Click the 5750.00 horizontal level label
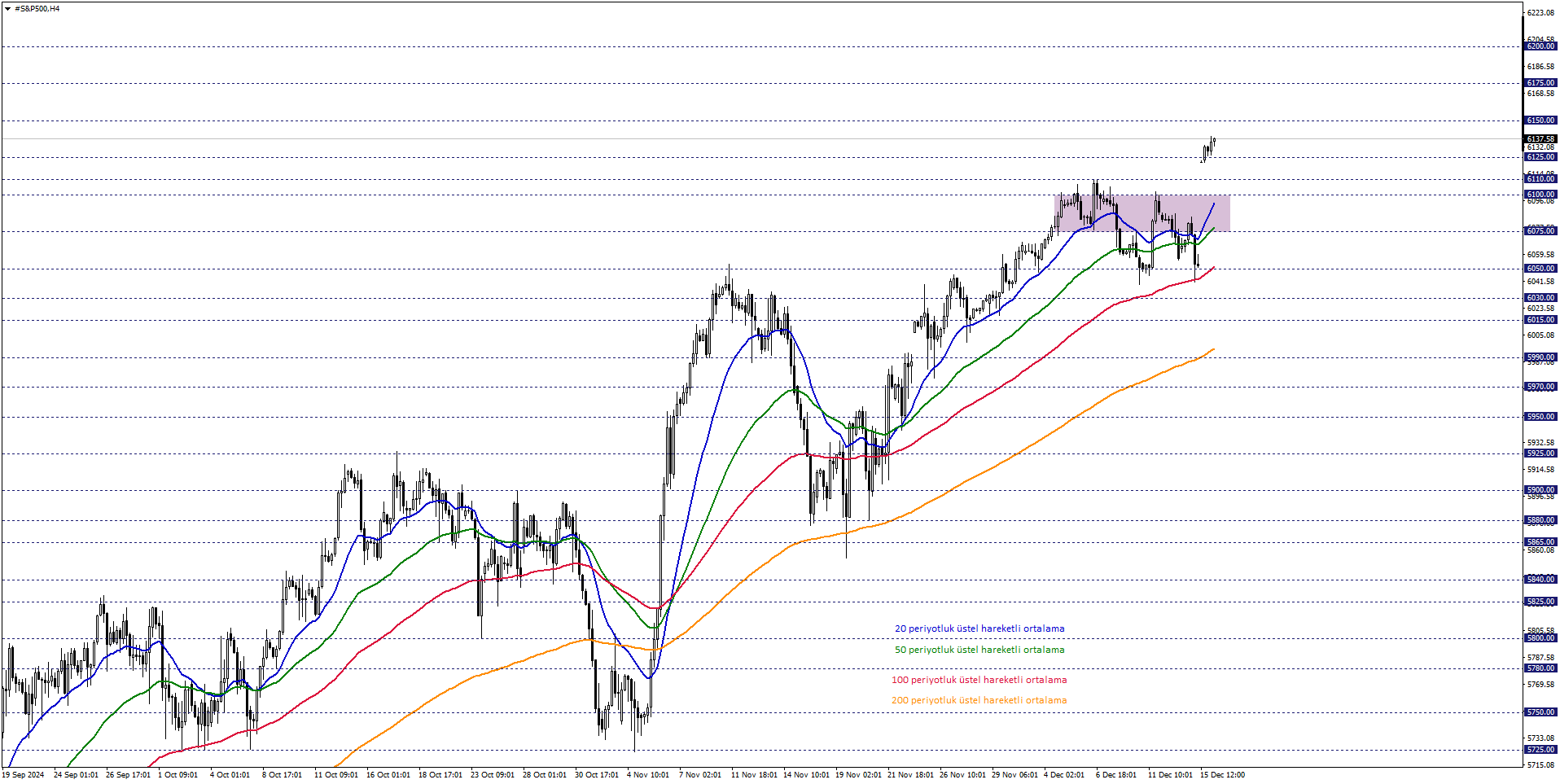This screenshot has width=1560, height=784. [x=1540, y=712]
